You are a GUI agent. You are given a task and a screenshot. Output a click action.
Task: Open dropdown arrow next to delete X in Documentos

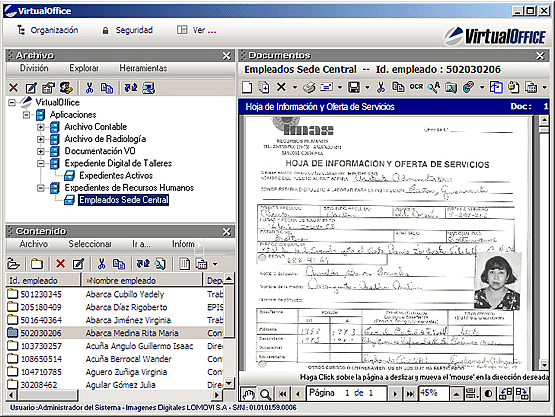294,87
